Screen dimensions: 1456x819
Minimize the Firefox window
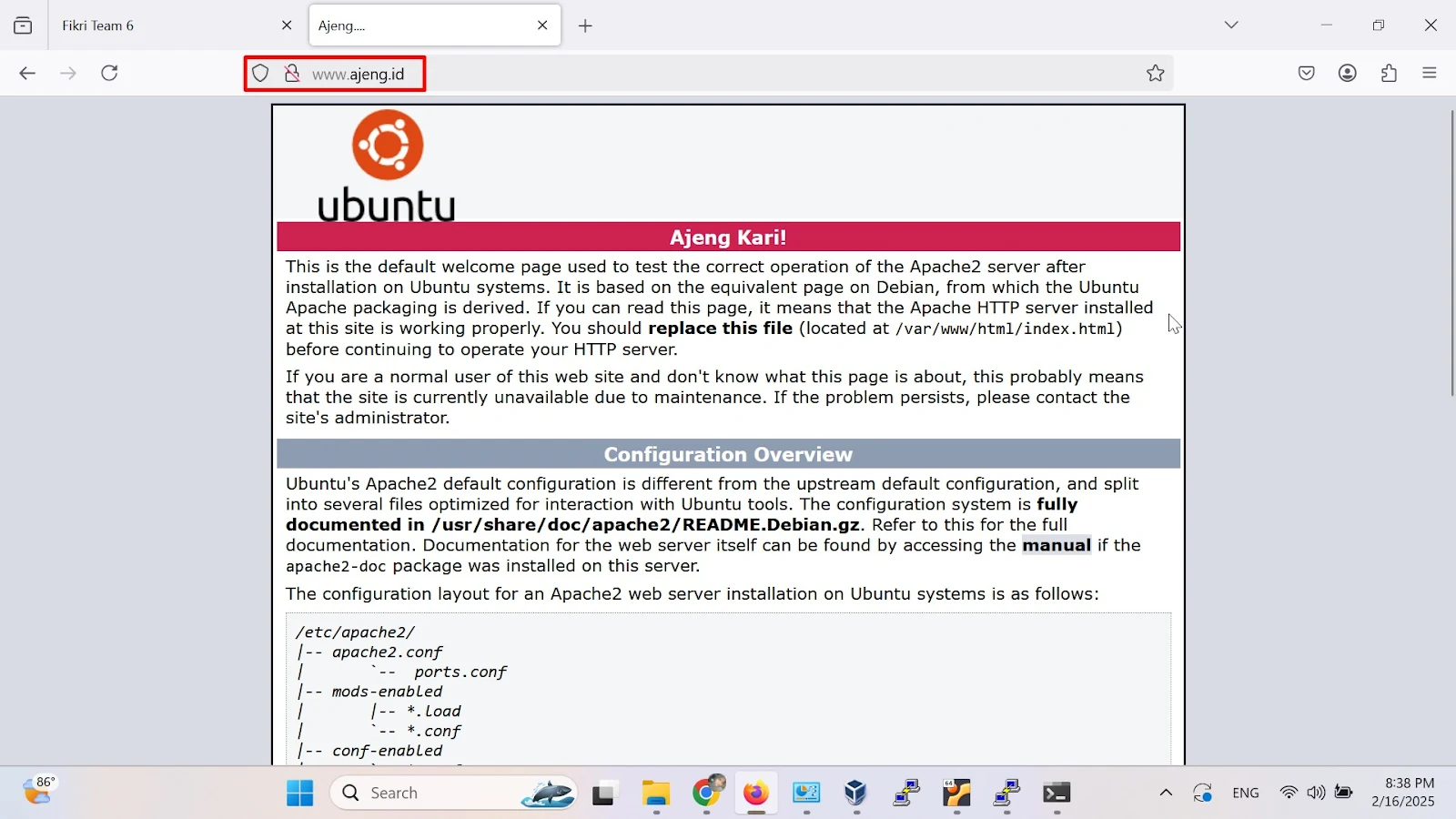[1327, 25]
